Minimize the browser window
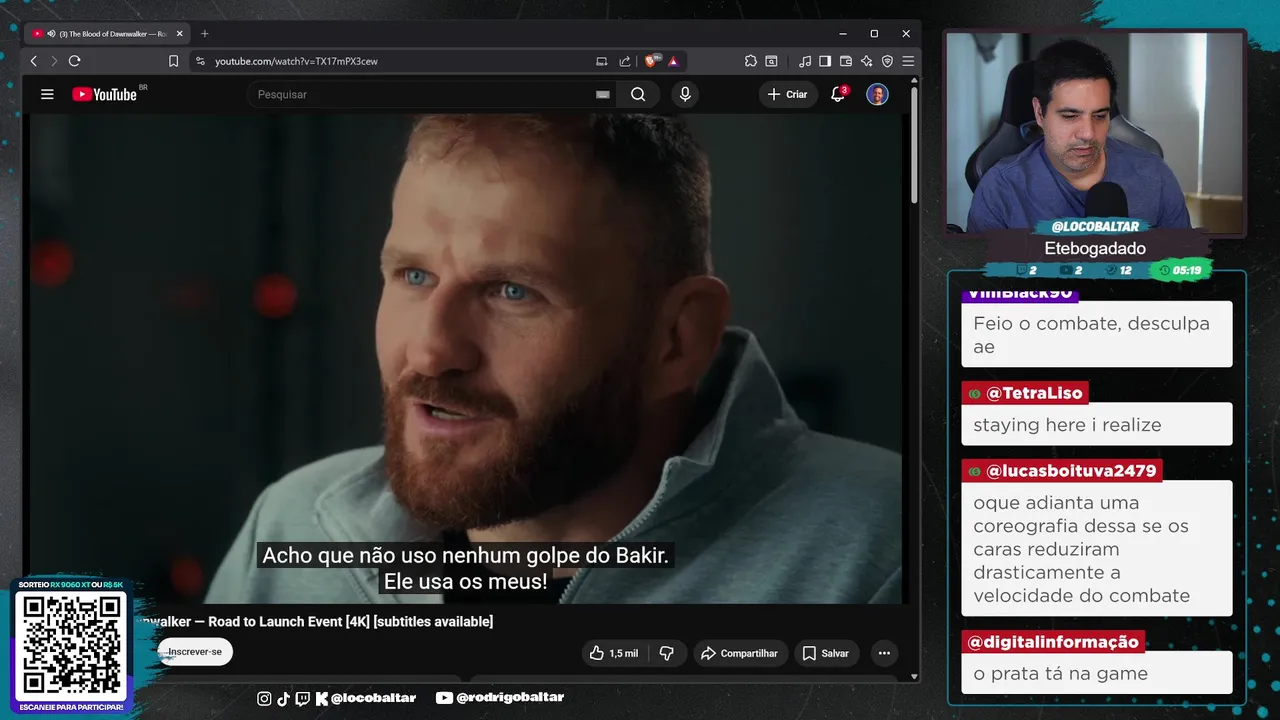The image size is (1280, 720). [x=842, y=34]
